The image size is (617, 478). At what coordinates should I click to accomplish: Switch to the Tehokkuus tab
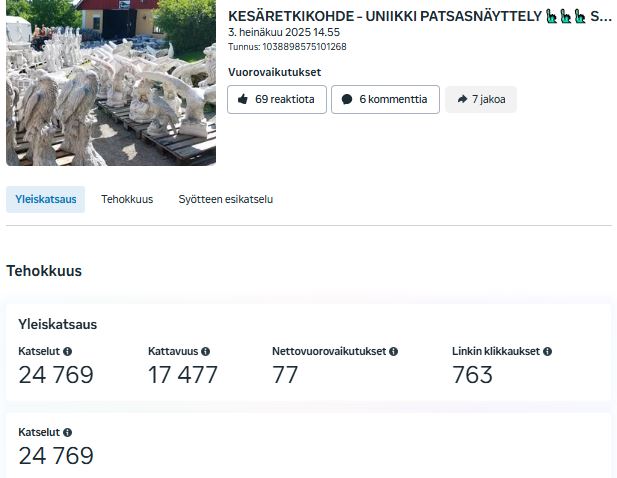coord(127,199)
